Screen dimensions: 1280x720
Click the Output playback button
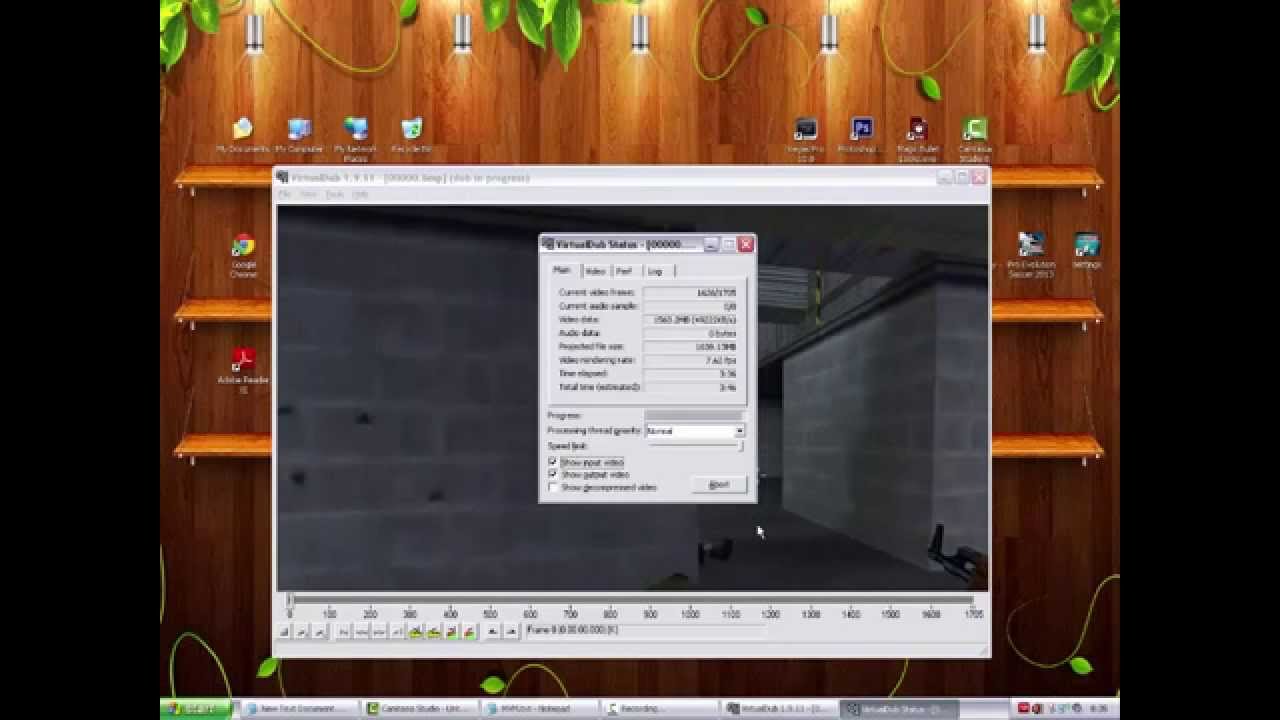[319, 632]
